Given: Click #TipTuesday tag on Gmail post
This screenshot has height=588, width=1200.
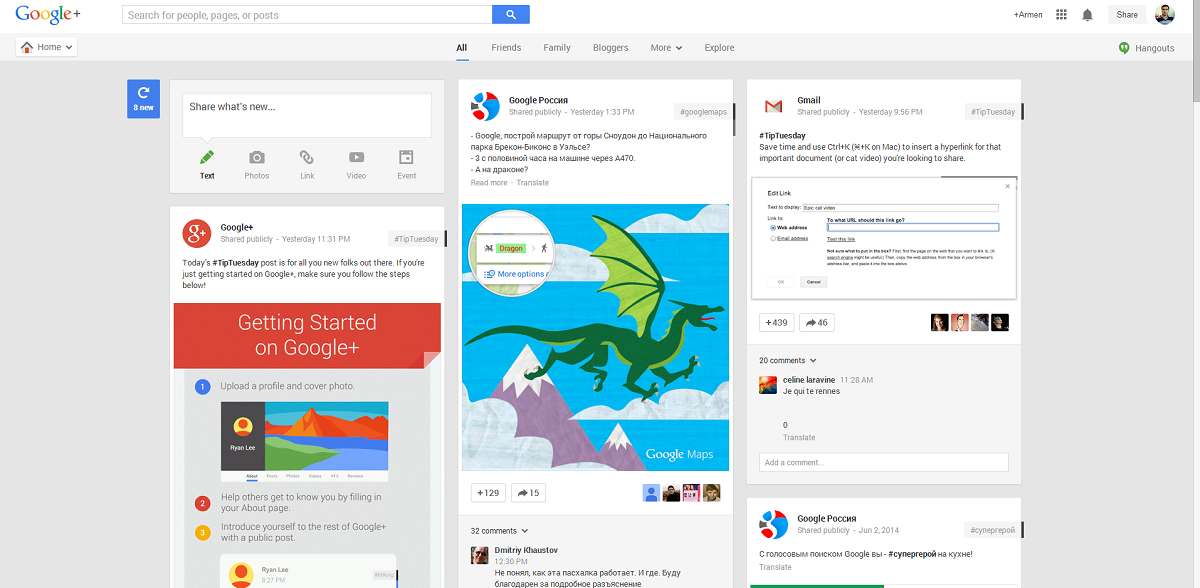Looking at the screenshot, I should click(x=992, y=112).
